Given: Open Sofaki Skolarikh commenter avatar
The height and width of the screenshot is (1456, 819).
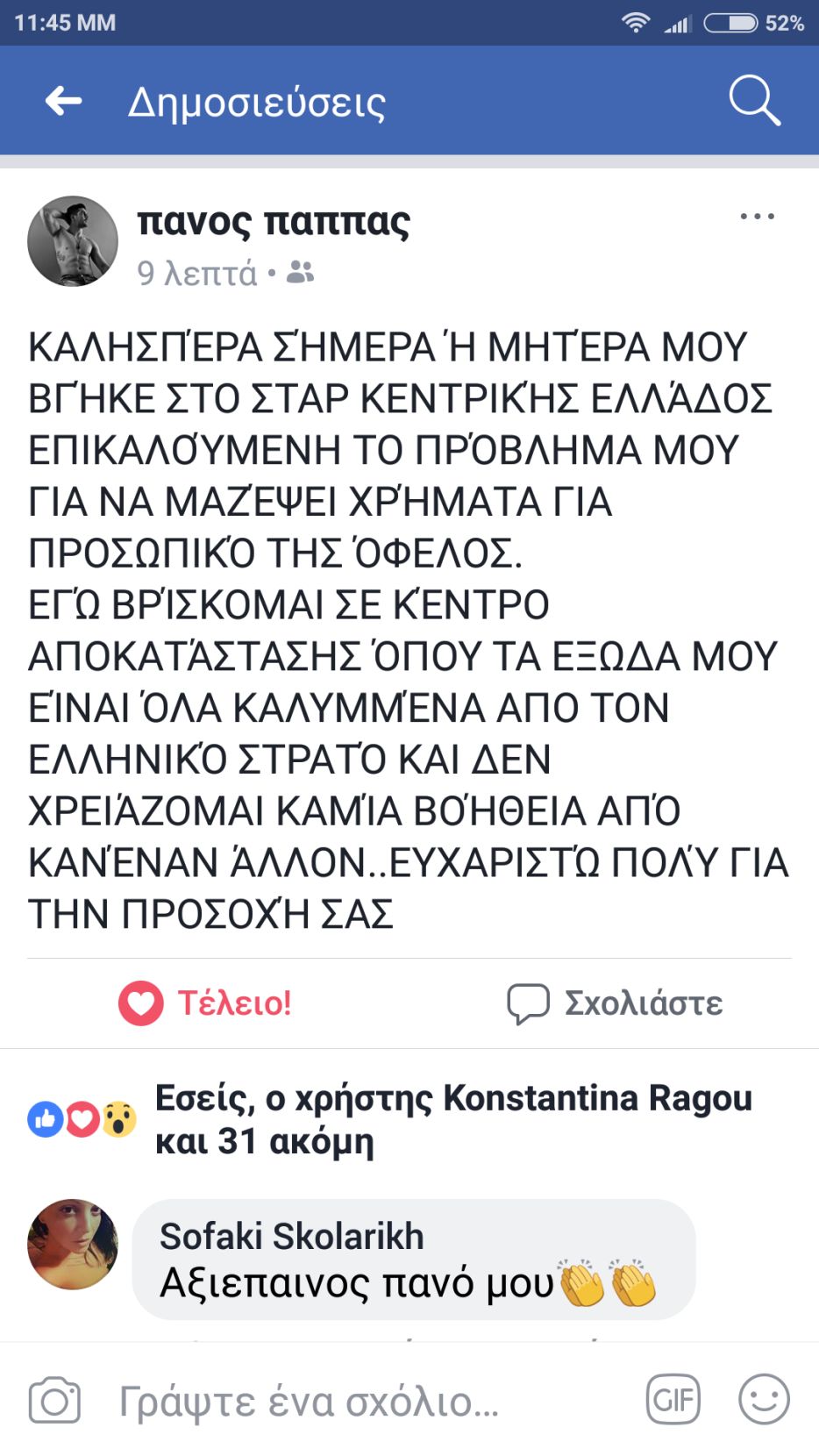Looking at the screenshot, I should pyautogui.click(x=73, y=1244).
